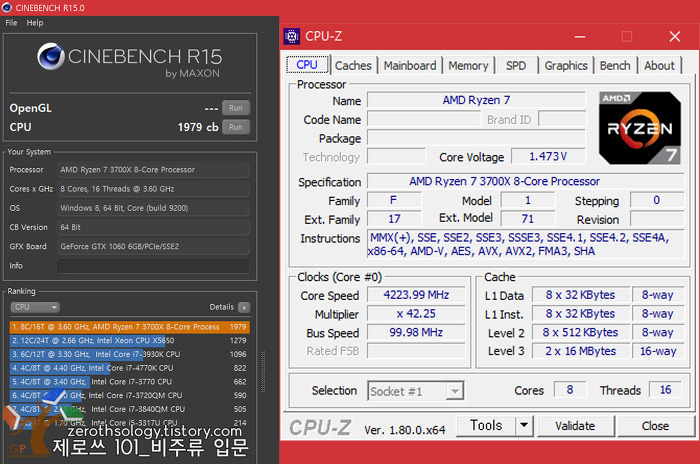Click the Cinebench R15 sphere logo

[x=51, y=56]
